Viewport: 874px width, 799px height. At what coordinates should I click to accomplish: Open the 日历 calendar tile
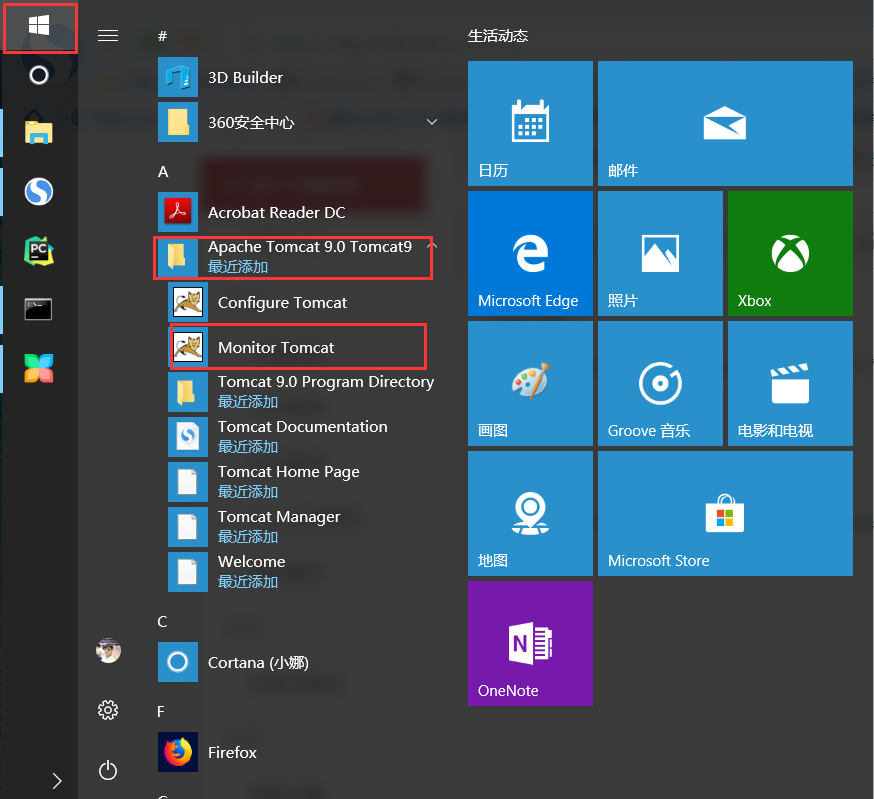530,123
